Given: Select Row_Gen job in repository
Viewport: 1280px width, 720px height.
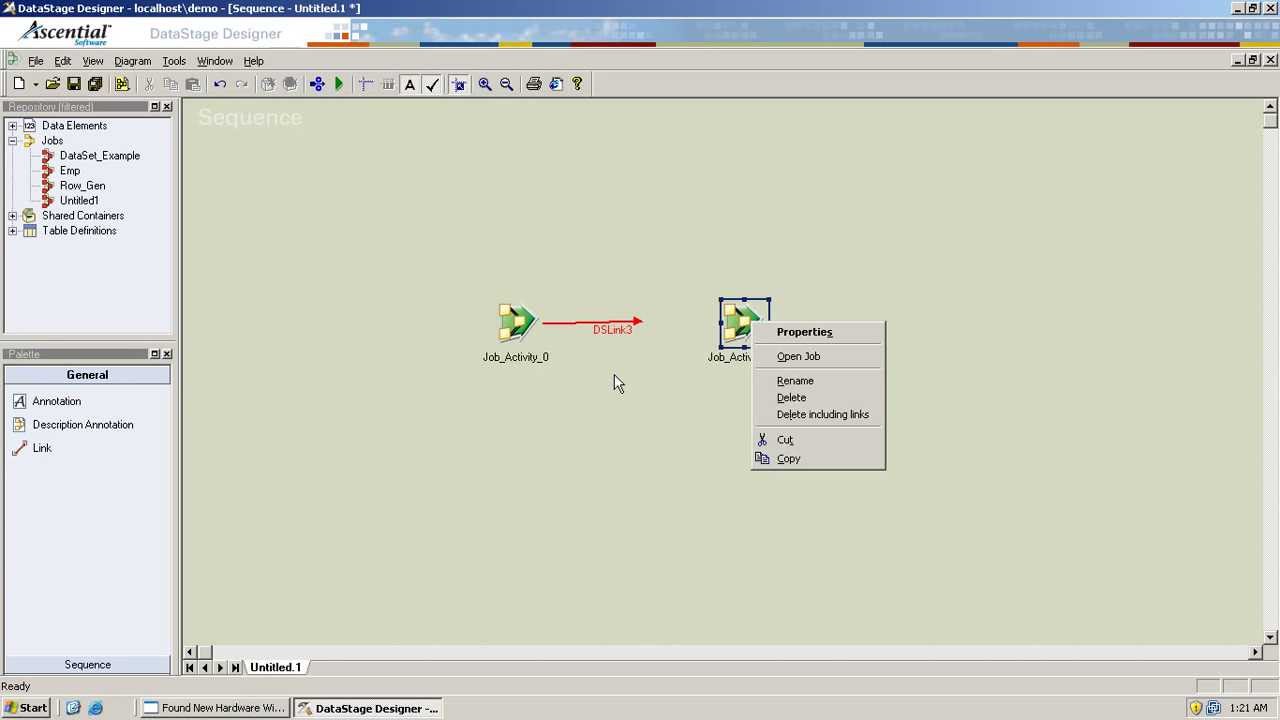Looking at the screenshot, I should 82,186.
